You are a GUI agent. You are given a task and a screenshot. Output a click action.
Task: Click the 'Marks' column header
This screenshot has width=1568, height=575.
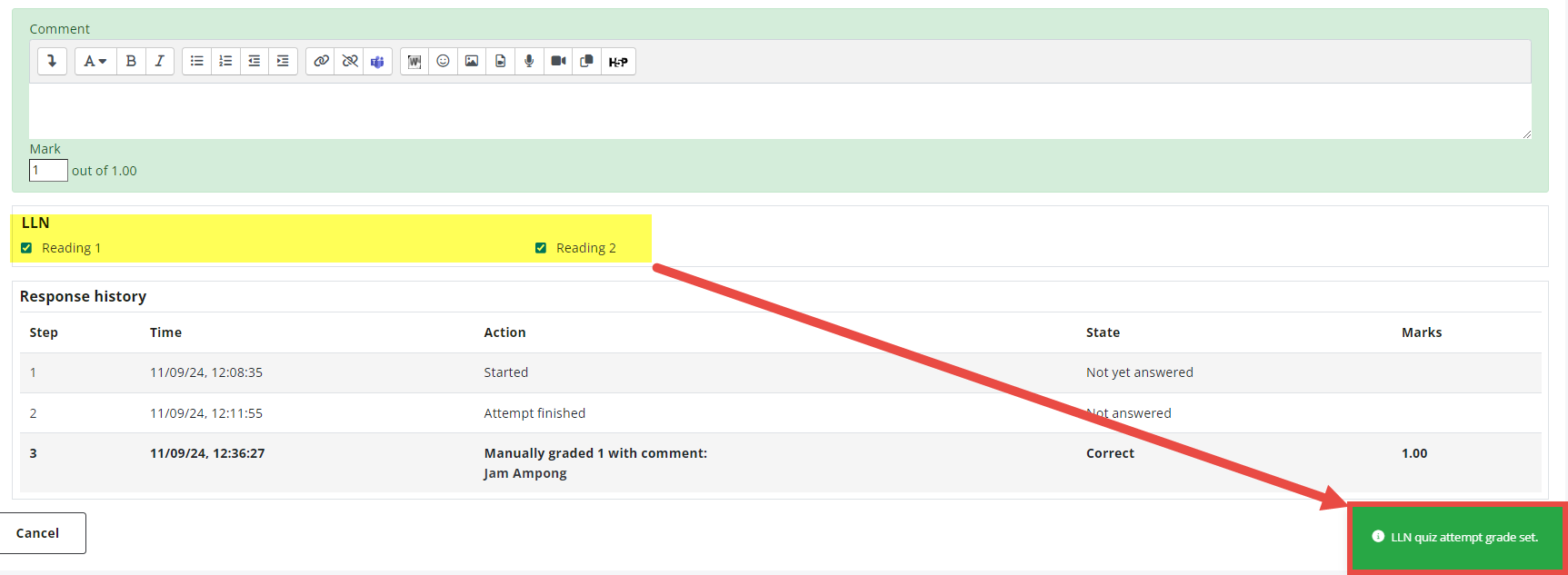[1422, 332]
